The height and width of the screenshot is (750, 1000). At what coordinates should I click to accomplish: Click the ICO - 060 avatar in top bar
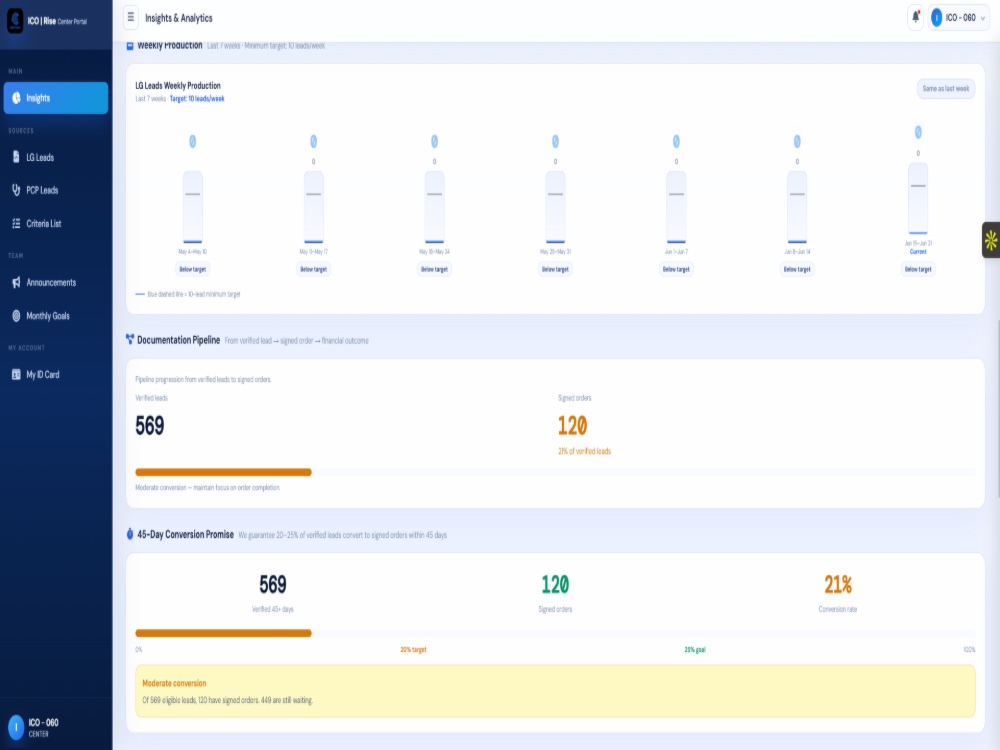pyautogui.click(x=936, y=18)
